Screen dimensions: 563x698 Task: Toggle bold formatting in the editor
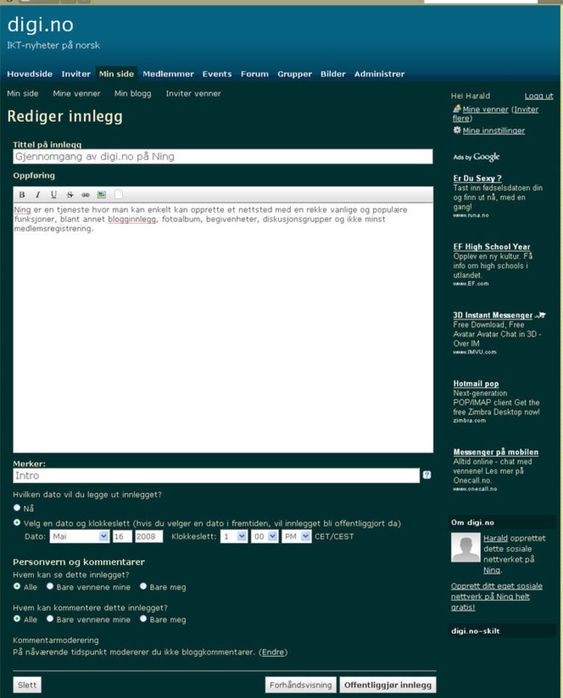pyautogui.click(x=22, y=195)
